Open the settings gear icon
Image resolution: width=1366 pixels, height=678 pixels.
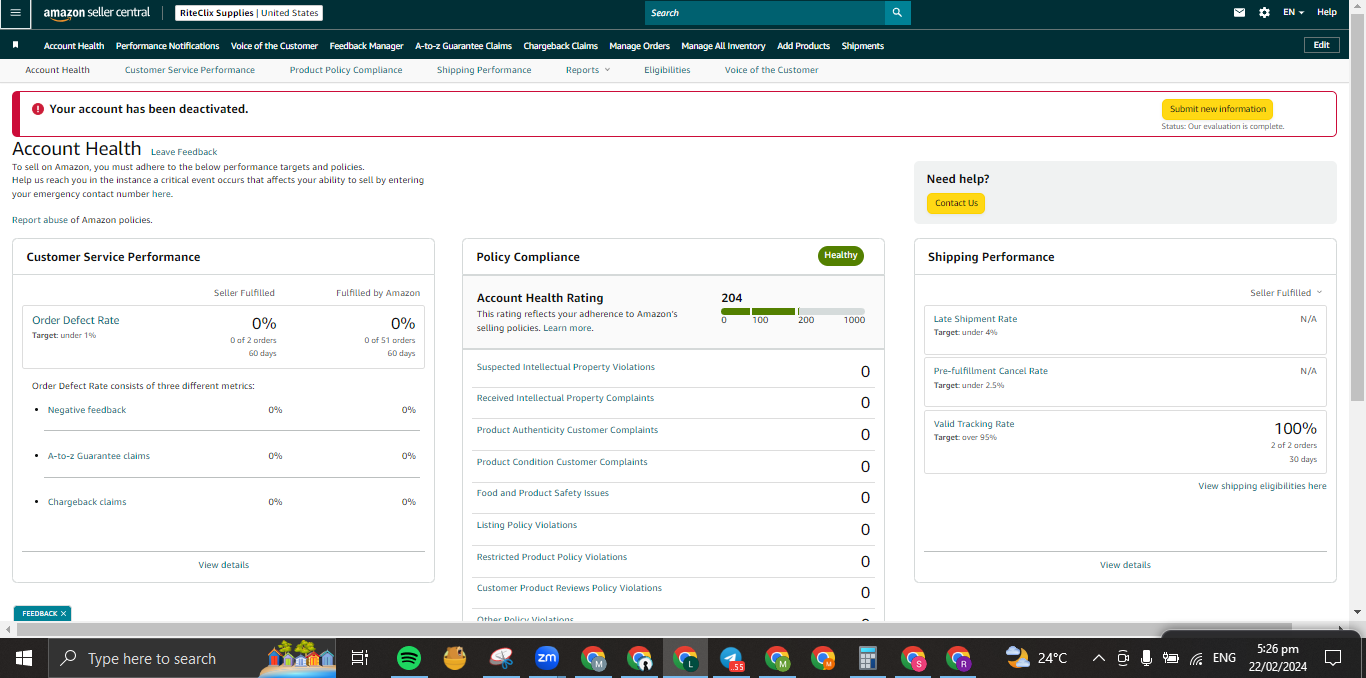(x=1264, y=13)
